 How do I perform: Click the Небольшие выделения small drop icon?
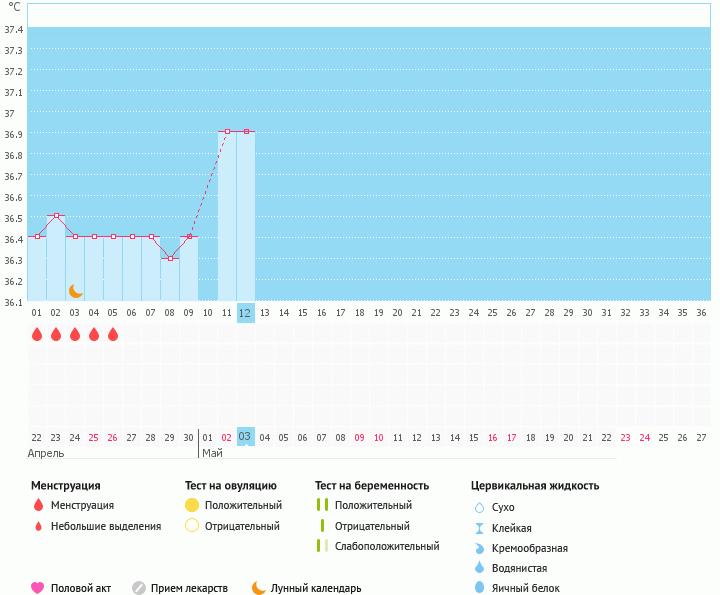pyautogui.click(x=38, y=527)
